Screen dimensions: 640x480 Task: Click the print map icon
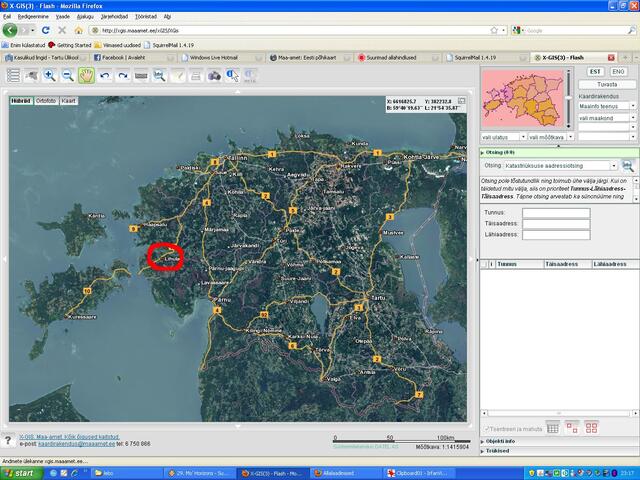point(196,76)
